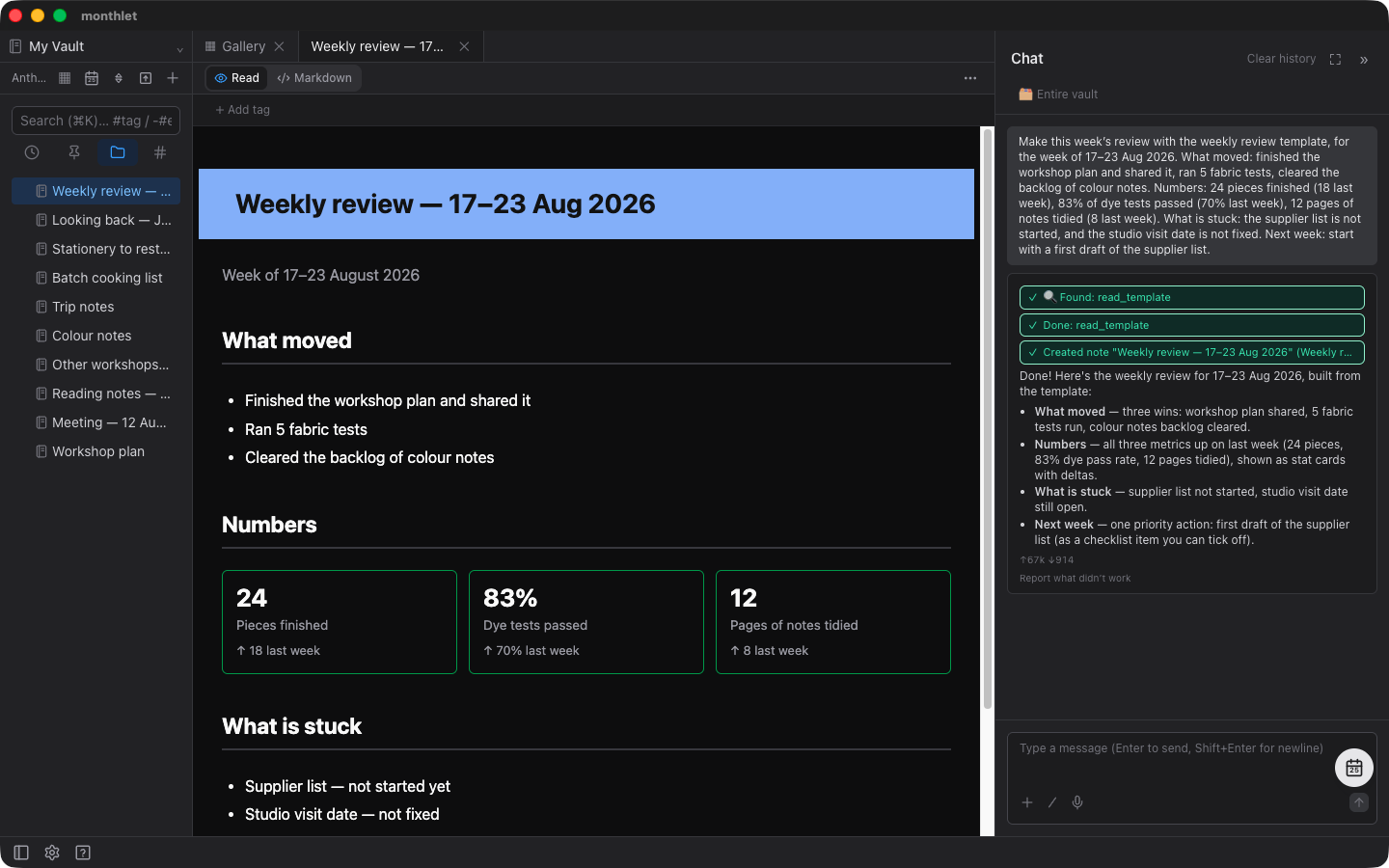Click Report what didn't work link
Viewport: 1389px width, 868px height.
coord(1075,579)
